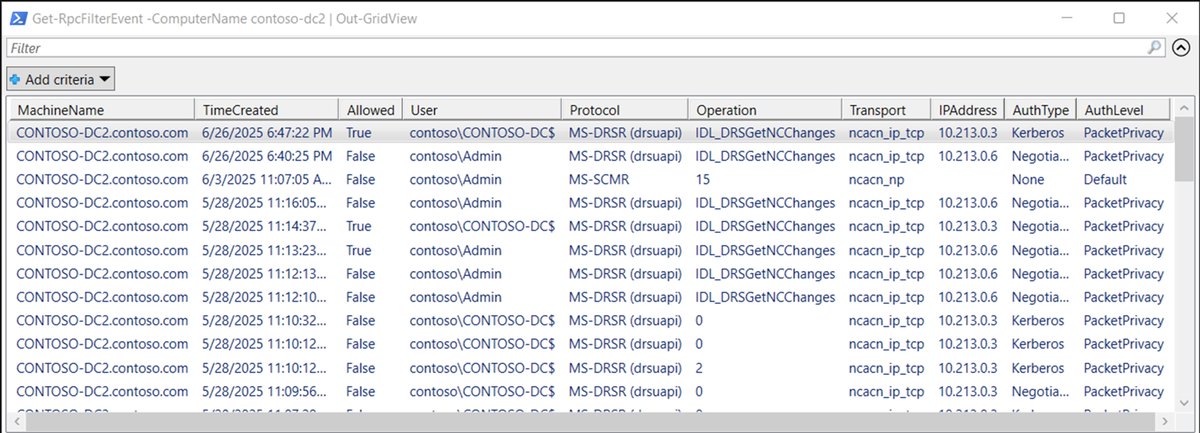The image size is (1200, 433).
Task: Click Kerberos in the first row
Action: 1039,132
